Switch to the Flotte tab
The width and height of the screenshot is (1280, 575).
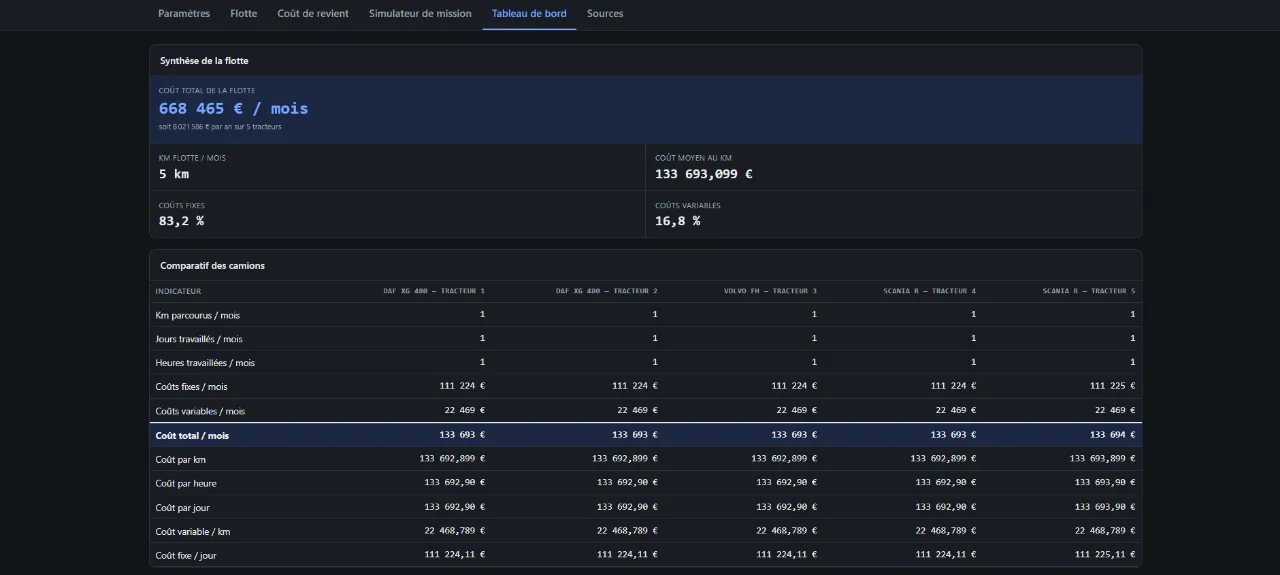pyautogui.click(x=243, y=14)
